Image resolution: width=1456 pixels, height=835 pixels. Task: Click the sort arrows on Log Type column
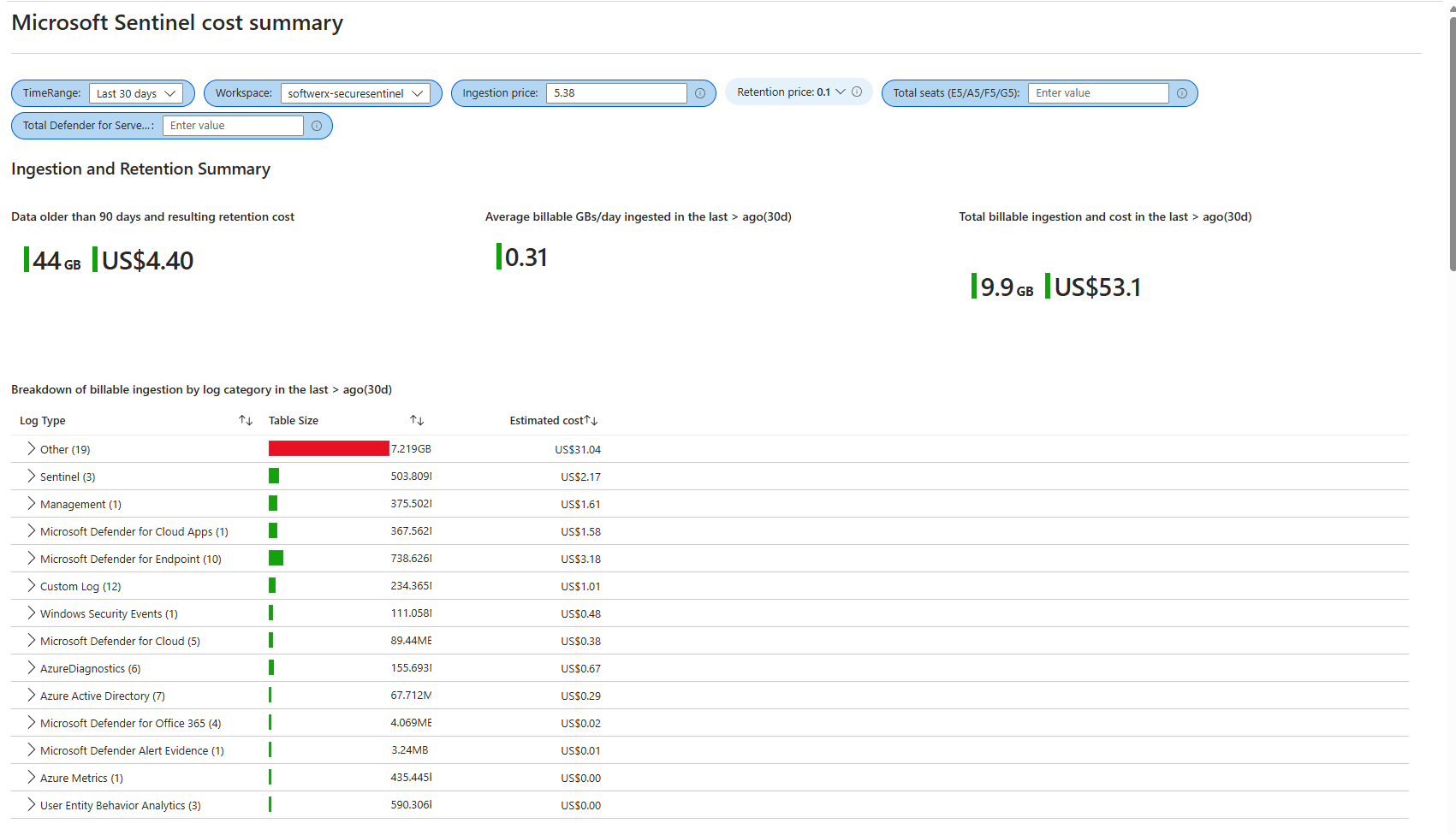coord(245,420)
